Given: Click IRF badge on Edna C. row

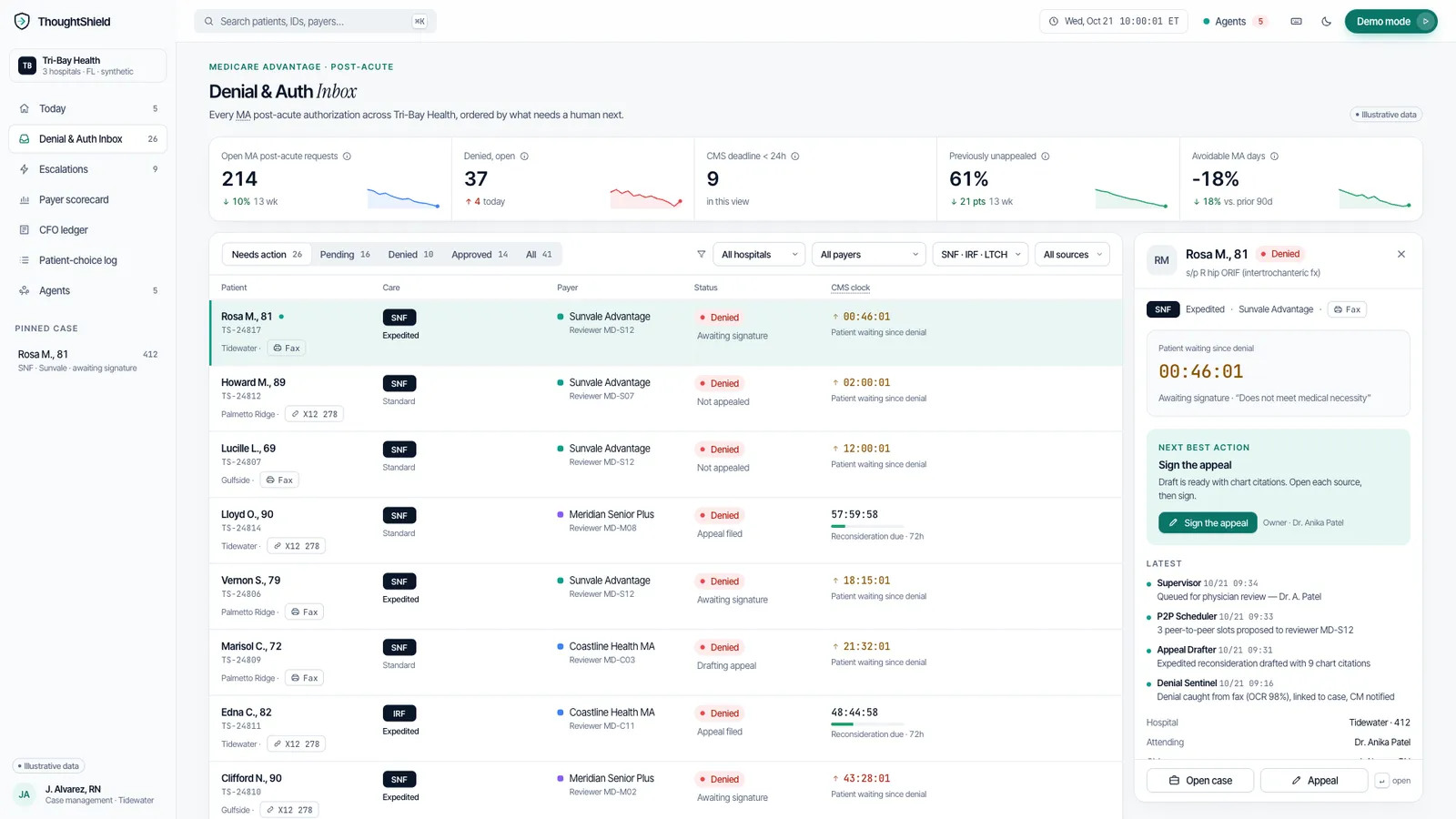Looking at the screenshot, I should [399, 713].
